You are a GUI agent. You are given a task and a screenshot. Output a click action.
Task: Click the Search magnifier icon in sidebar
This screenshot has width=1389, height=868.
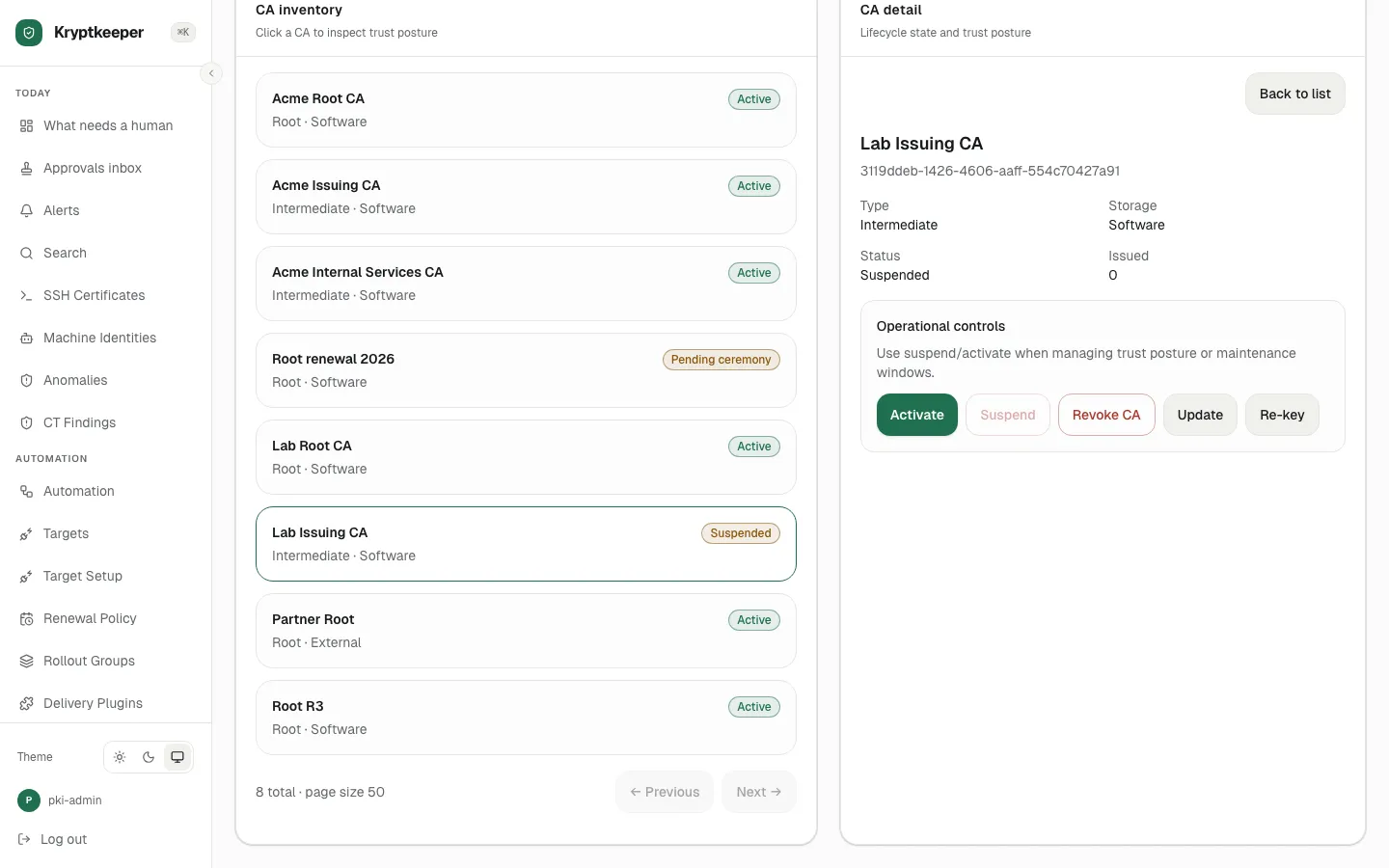pos(26,254)
